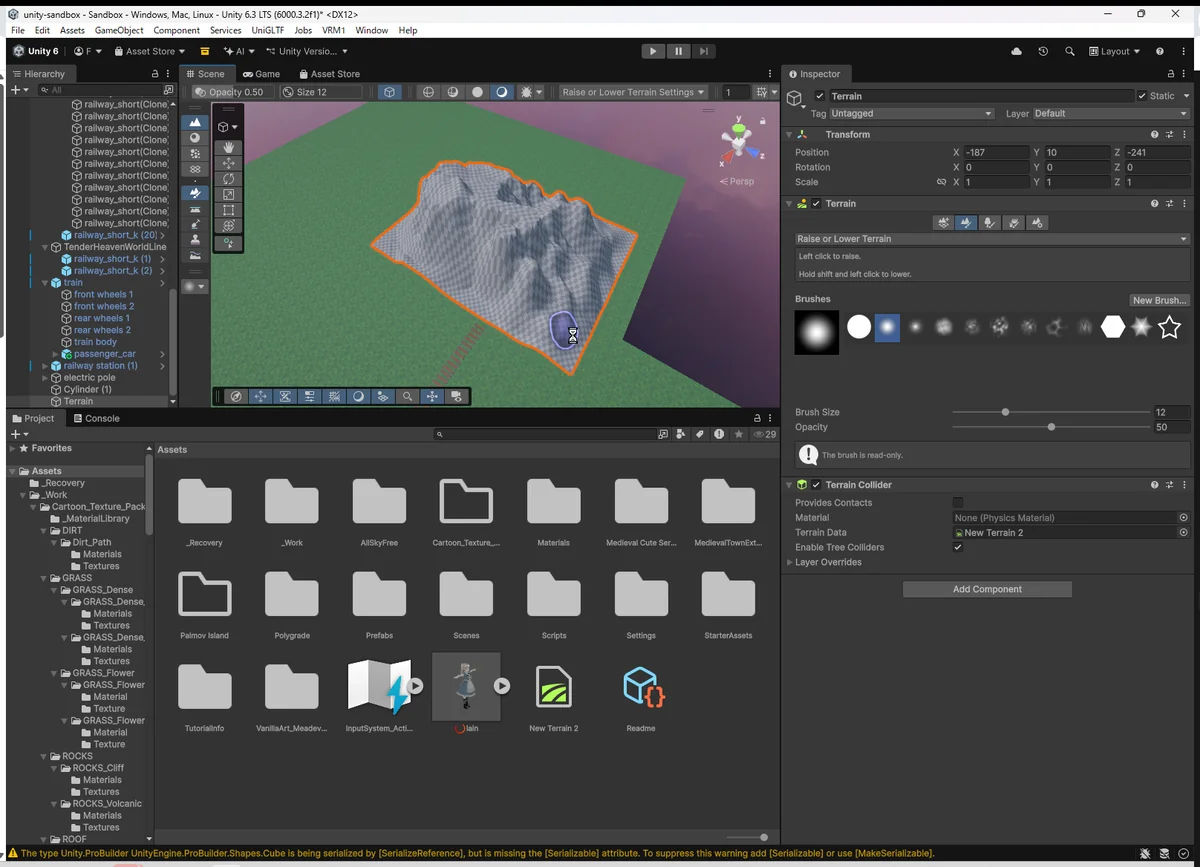This screenshot has width=1200, height=867.
Task: Click the Add Component button
Action: (987, 590)
